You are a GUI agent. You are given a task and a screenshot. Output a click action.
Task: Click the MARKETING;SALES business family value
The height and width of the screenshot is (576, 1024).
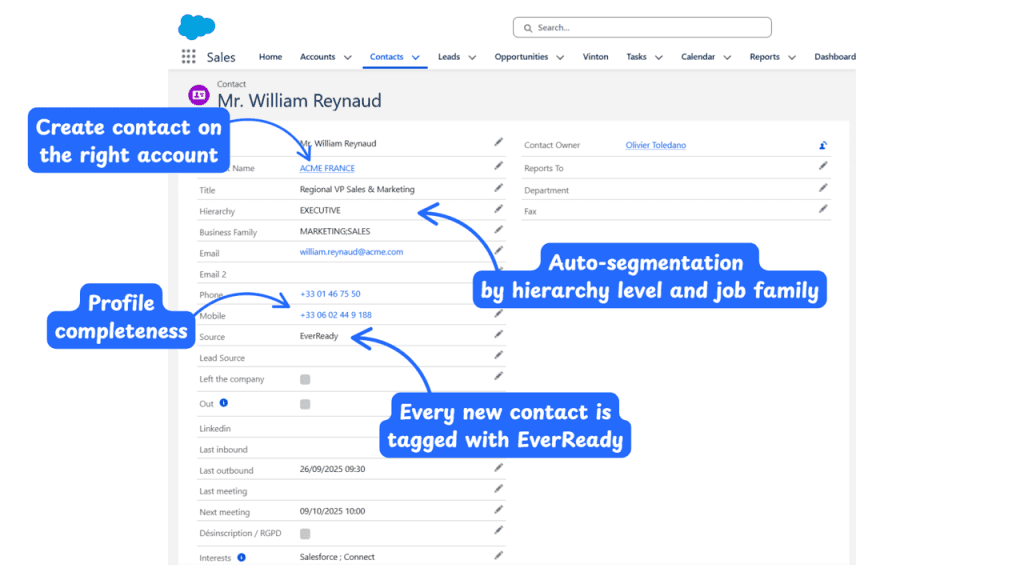335,231
